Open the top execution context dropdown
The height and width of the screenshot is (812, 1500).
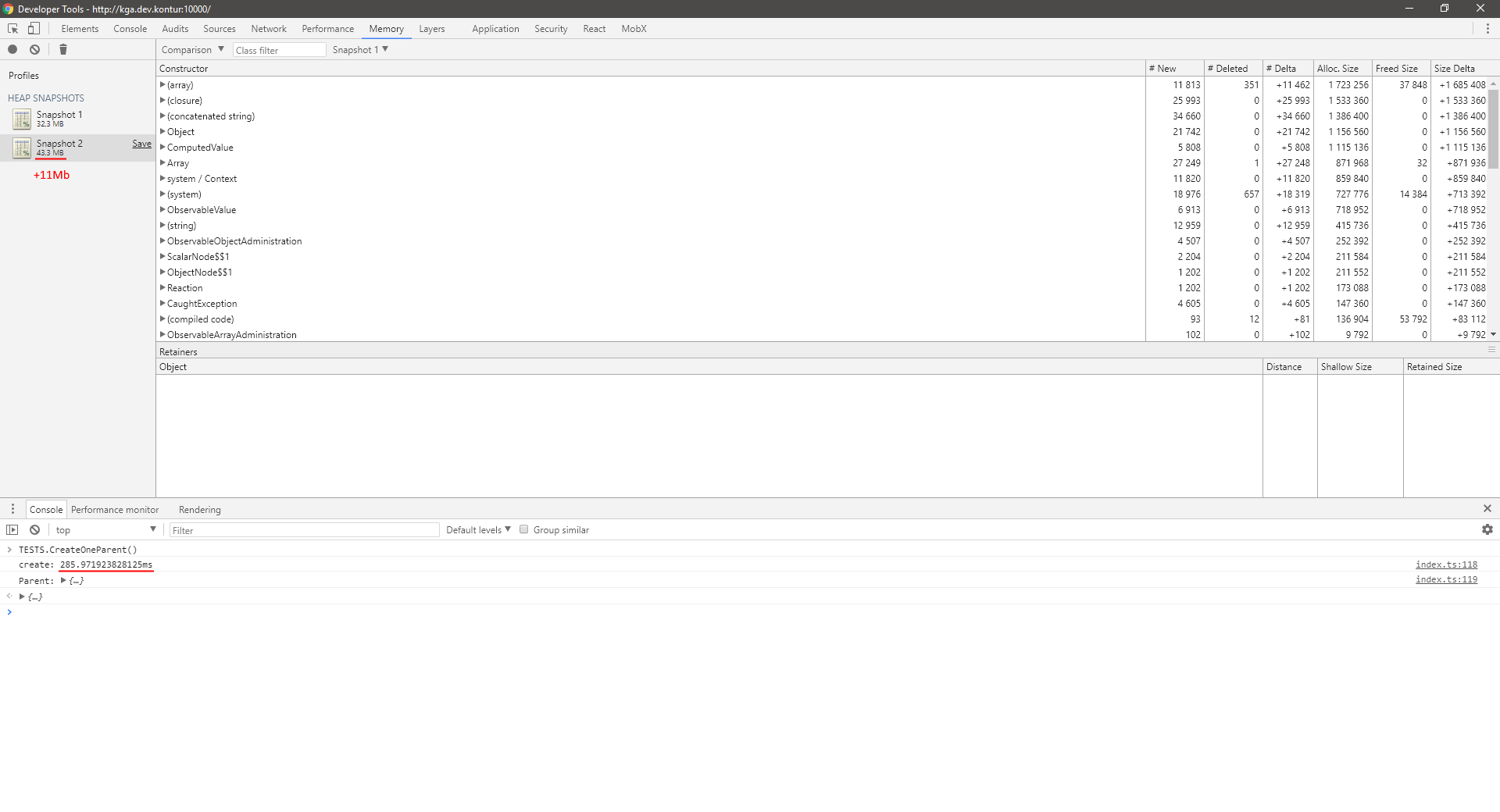pyautogui.click(x=105, y=530)
